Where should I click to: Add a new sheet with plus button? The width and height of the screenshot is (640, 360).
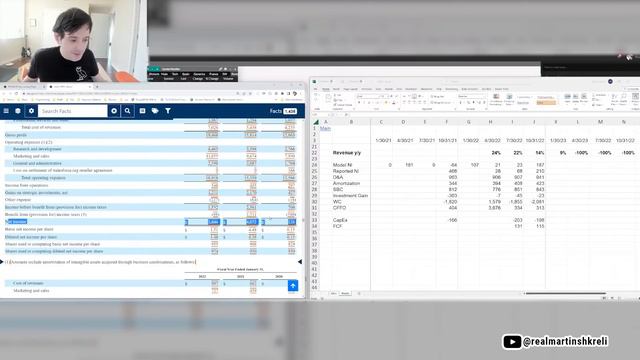359,293
